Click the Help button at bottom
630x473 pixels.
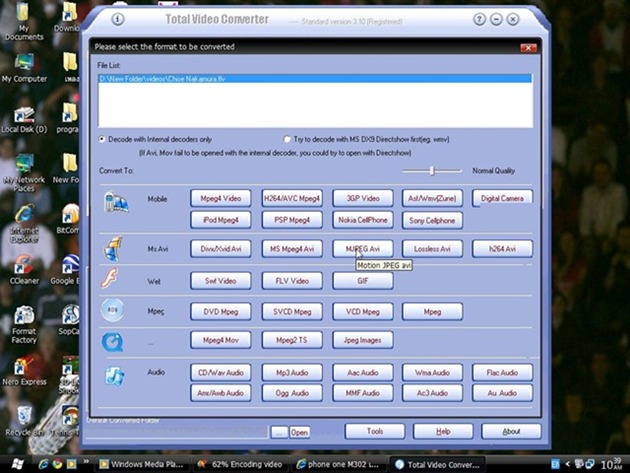pos(443,431)
